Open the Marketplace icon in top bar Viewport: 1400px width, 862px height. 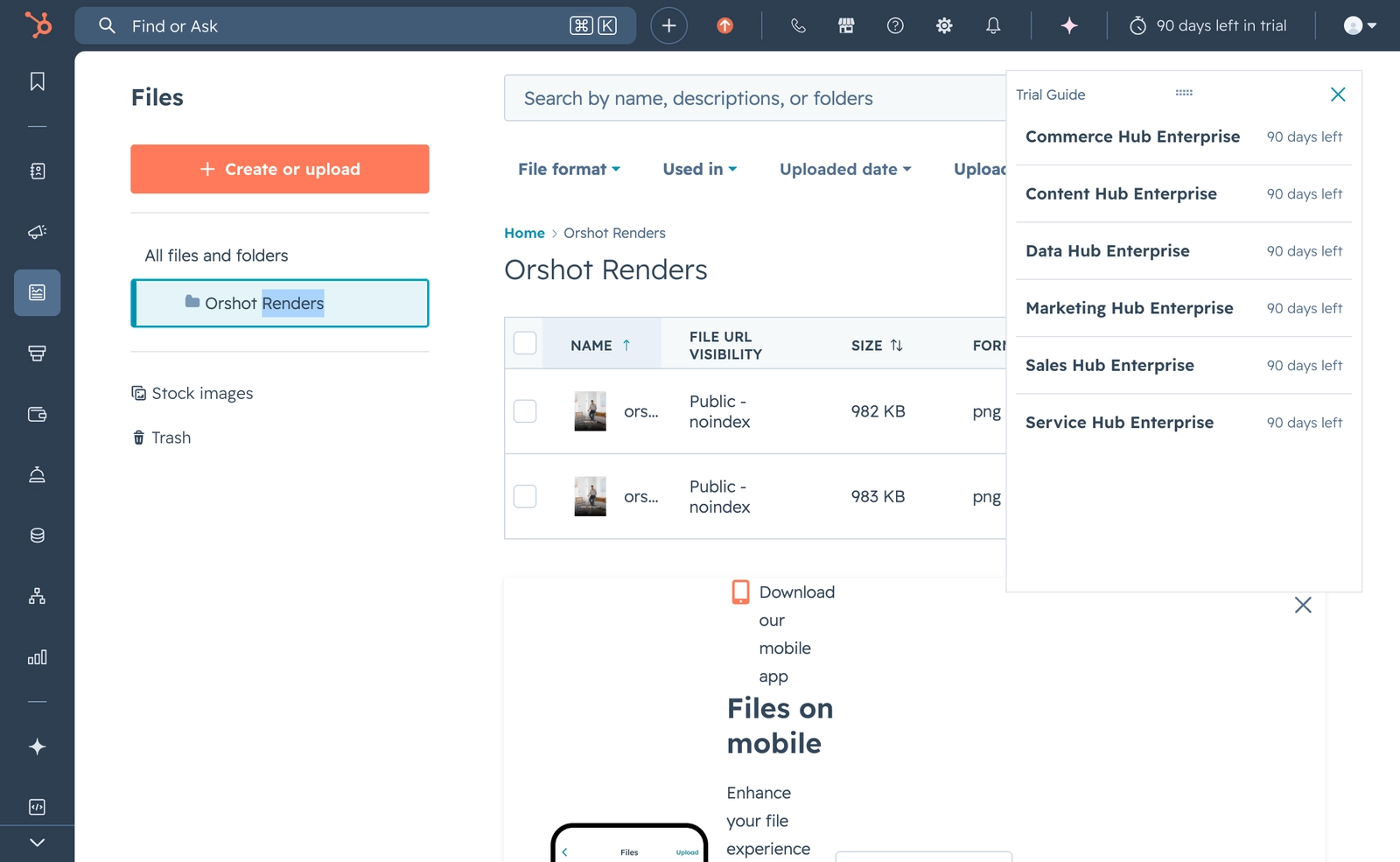coord(846,25)
